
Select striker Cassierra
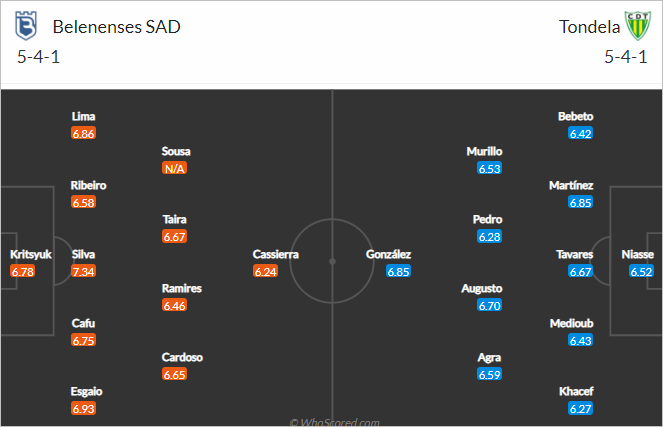[275, 255]
